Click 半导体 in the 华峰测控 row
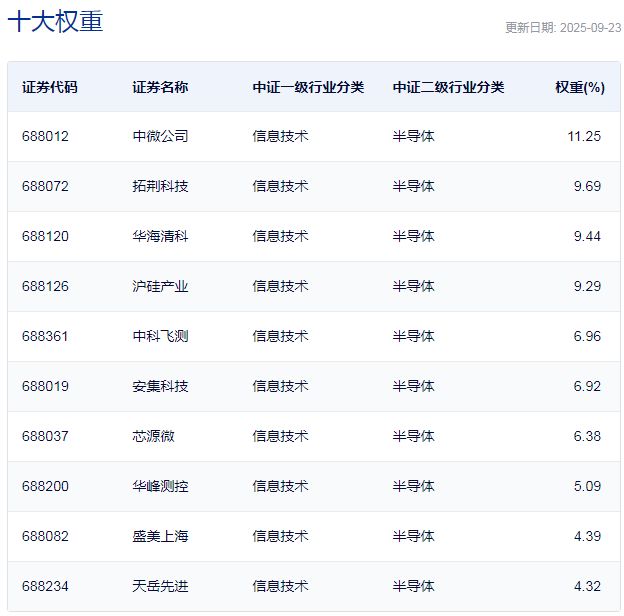Viewport: 624px width, 616px height. tap(413, 486)
